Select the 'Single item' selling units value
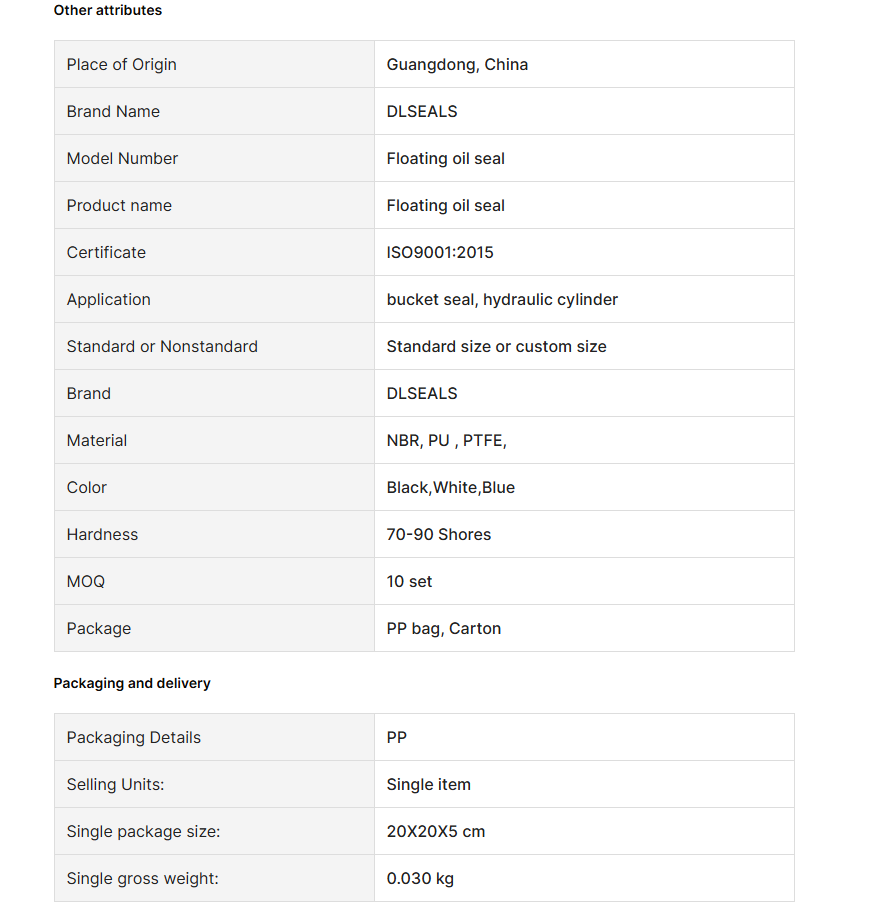 [428, 784]
